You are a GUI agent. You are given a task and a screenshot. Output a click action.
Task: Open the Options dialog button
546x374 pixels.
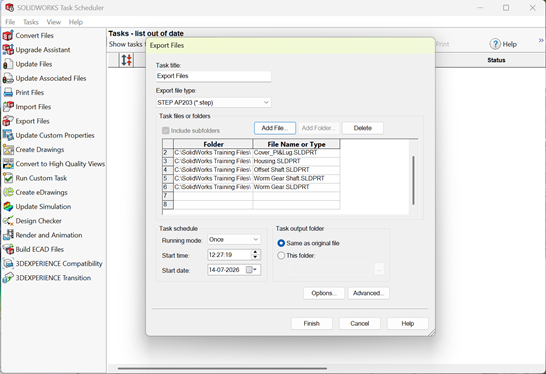tap(324, 293)
